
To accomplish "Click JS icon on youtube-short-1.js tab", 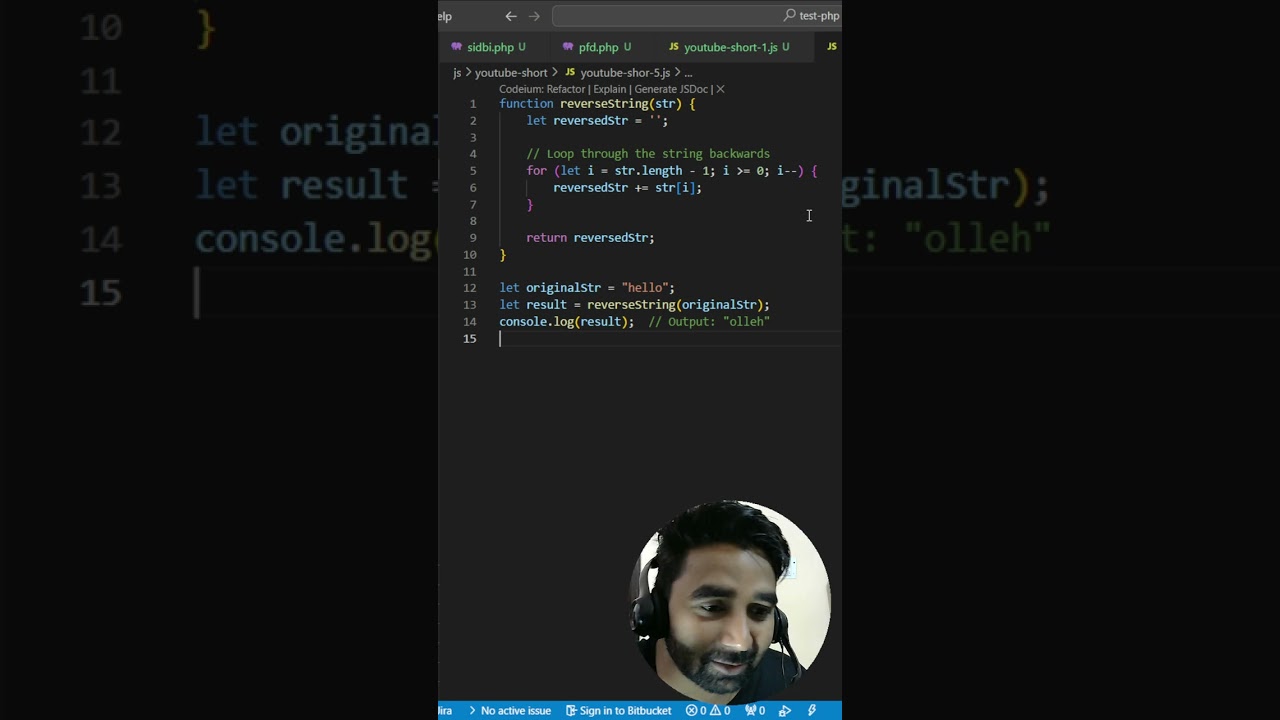I will 674,47.
